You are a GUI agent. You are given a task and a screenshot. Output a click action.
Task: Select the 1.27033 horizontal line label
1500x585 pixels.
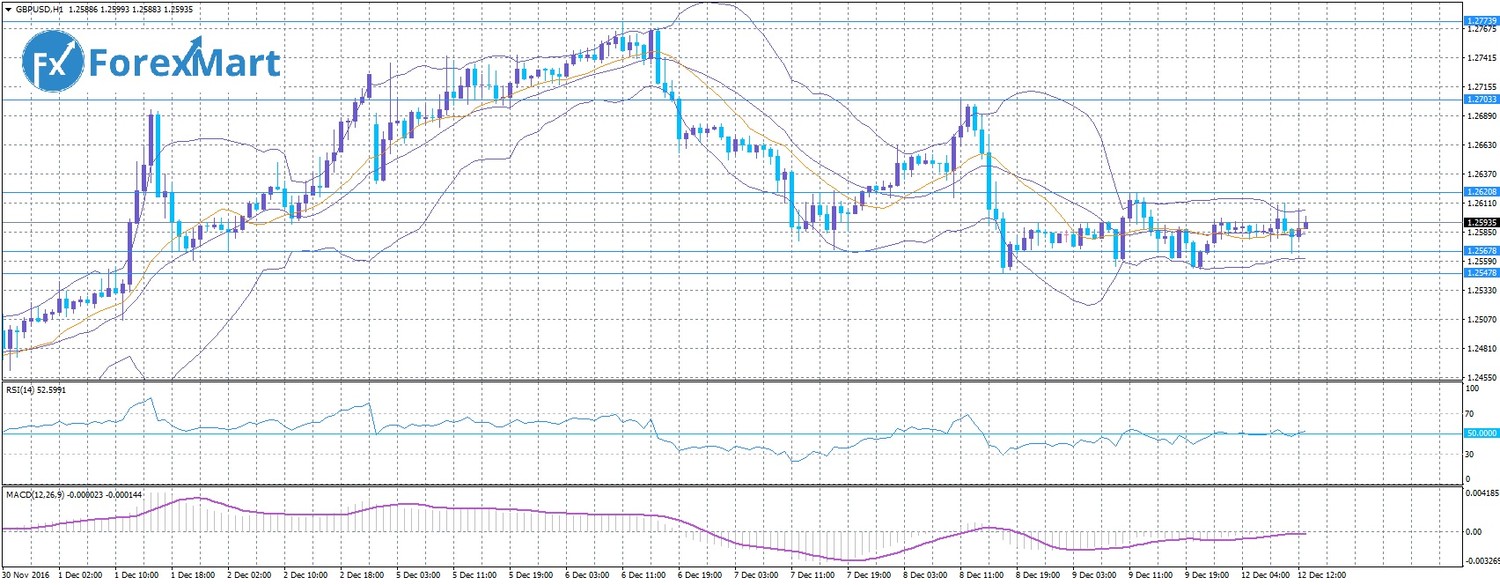click(1479, 99)
